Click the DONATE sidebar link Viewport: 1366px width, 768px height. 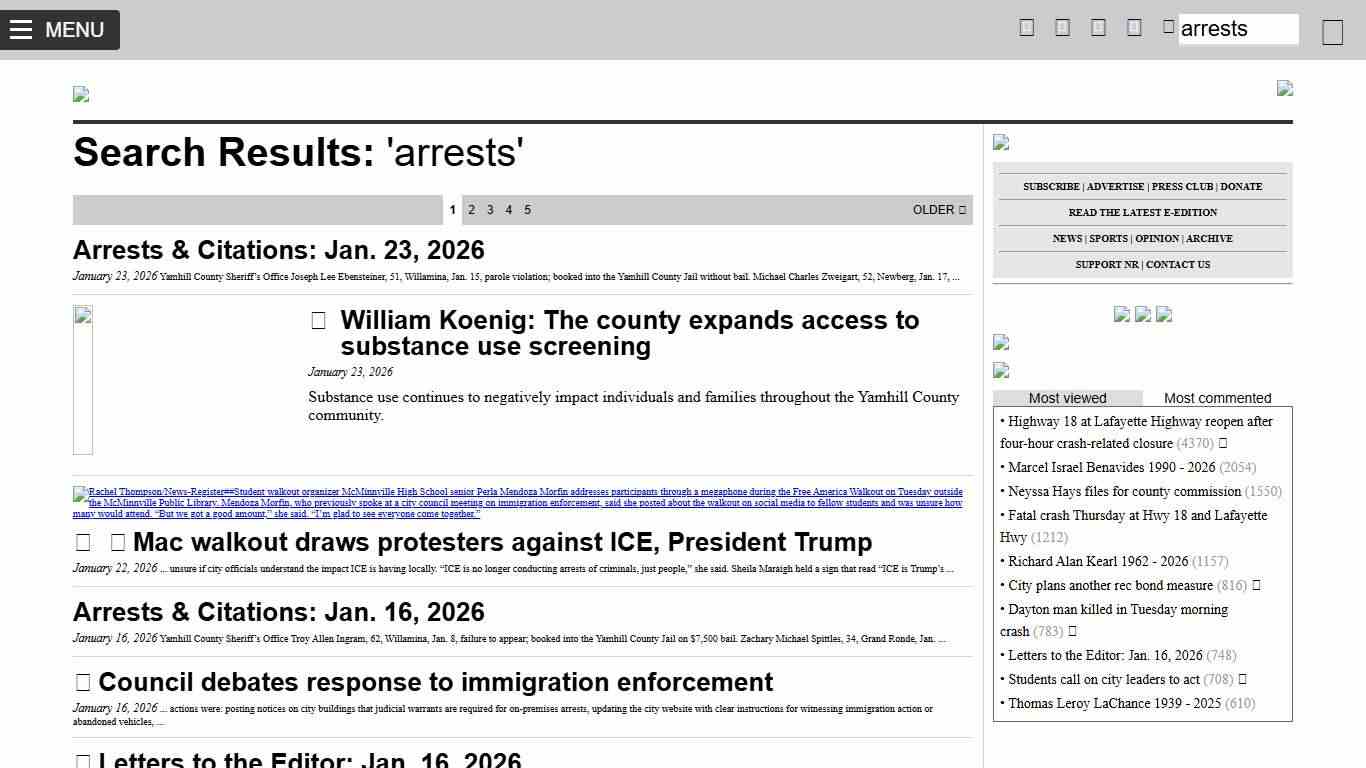click(x=1241, y=187)
